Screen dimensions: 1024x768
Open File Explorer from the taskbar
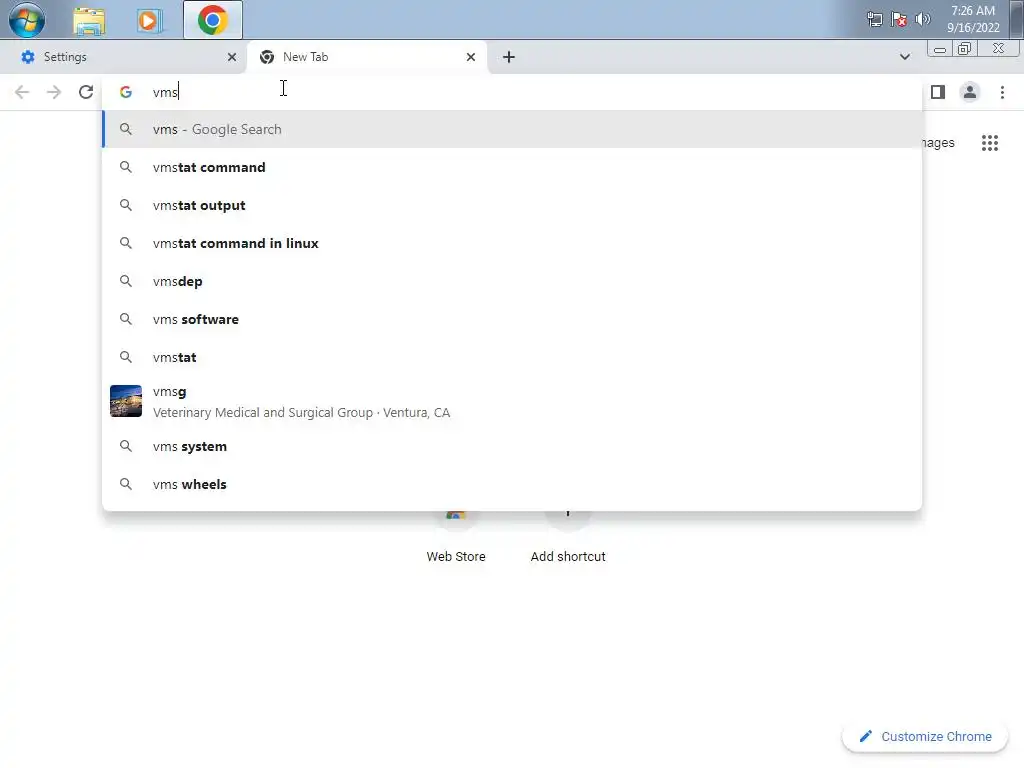(x=89, y=20)
